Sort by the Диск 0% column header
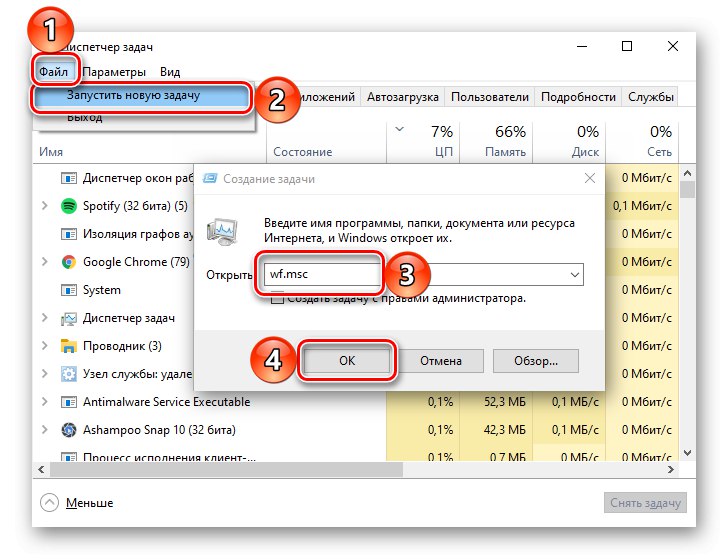 (569, 143)
